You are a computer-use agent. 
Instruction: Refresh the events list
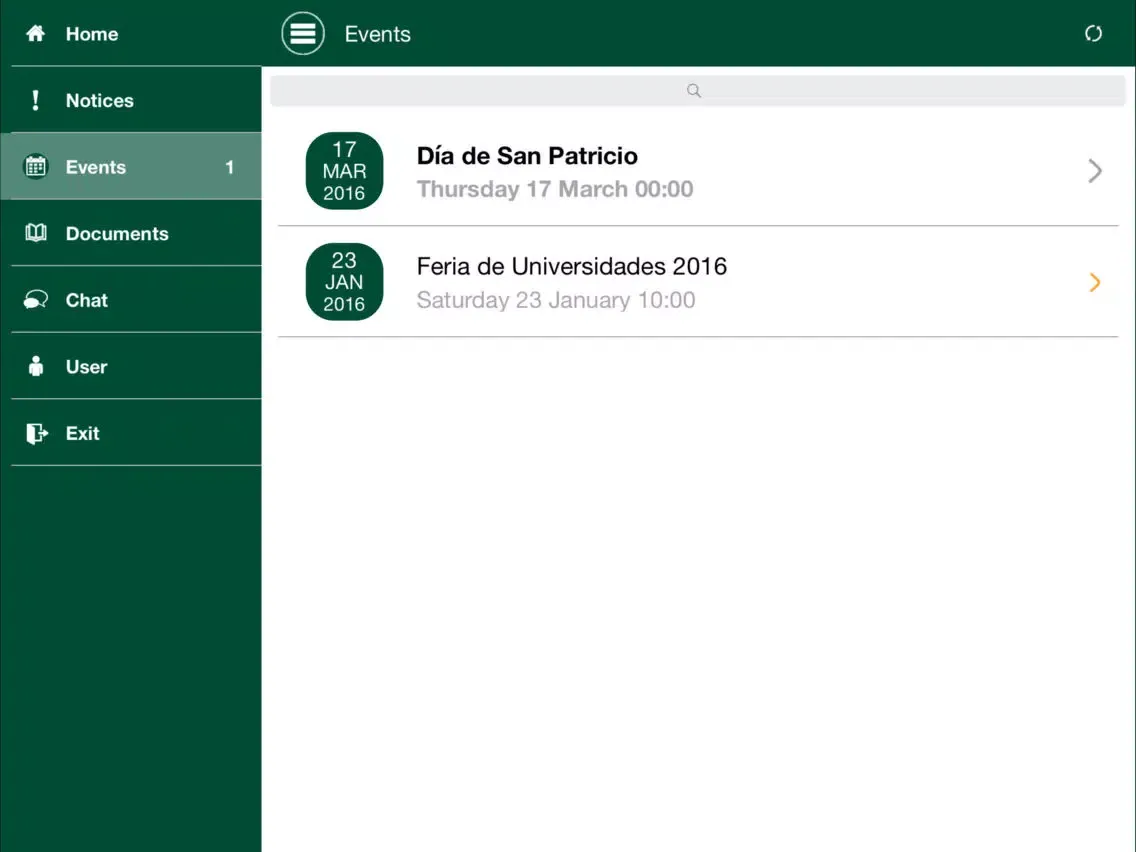tap(1093, 33)
